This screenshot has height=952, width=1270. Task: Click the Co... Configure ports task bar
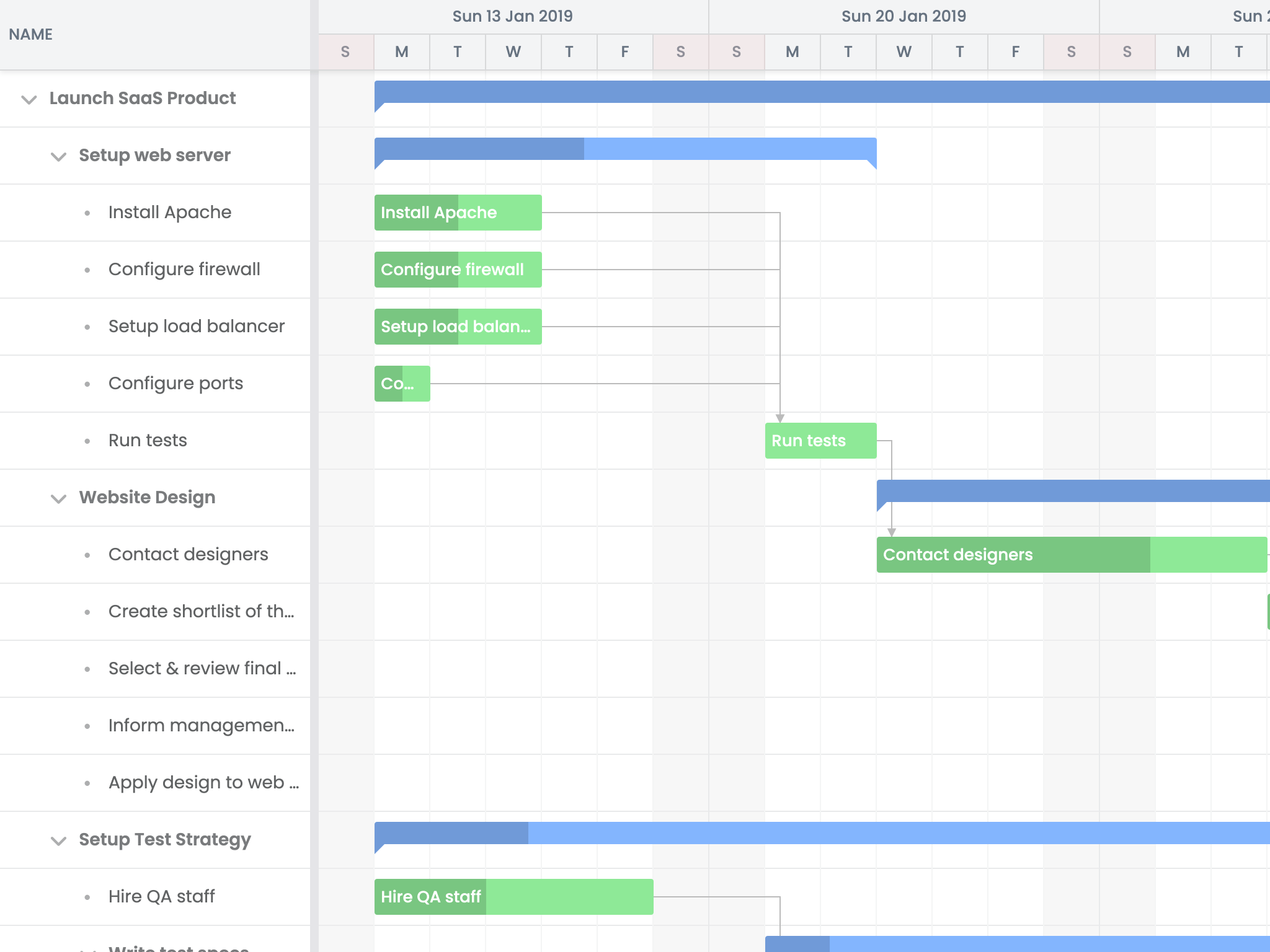[402, 384]
